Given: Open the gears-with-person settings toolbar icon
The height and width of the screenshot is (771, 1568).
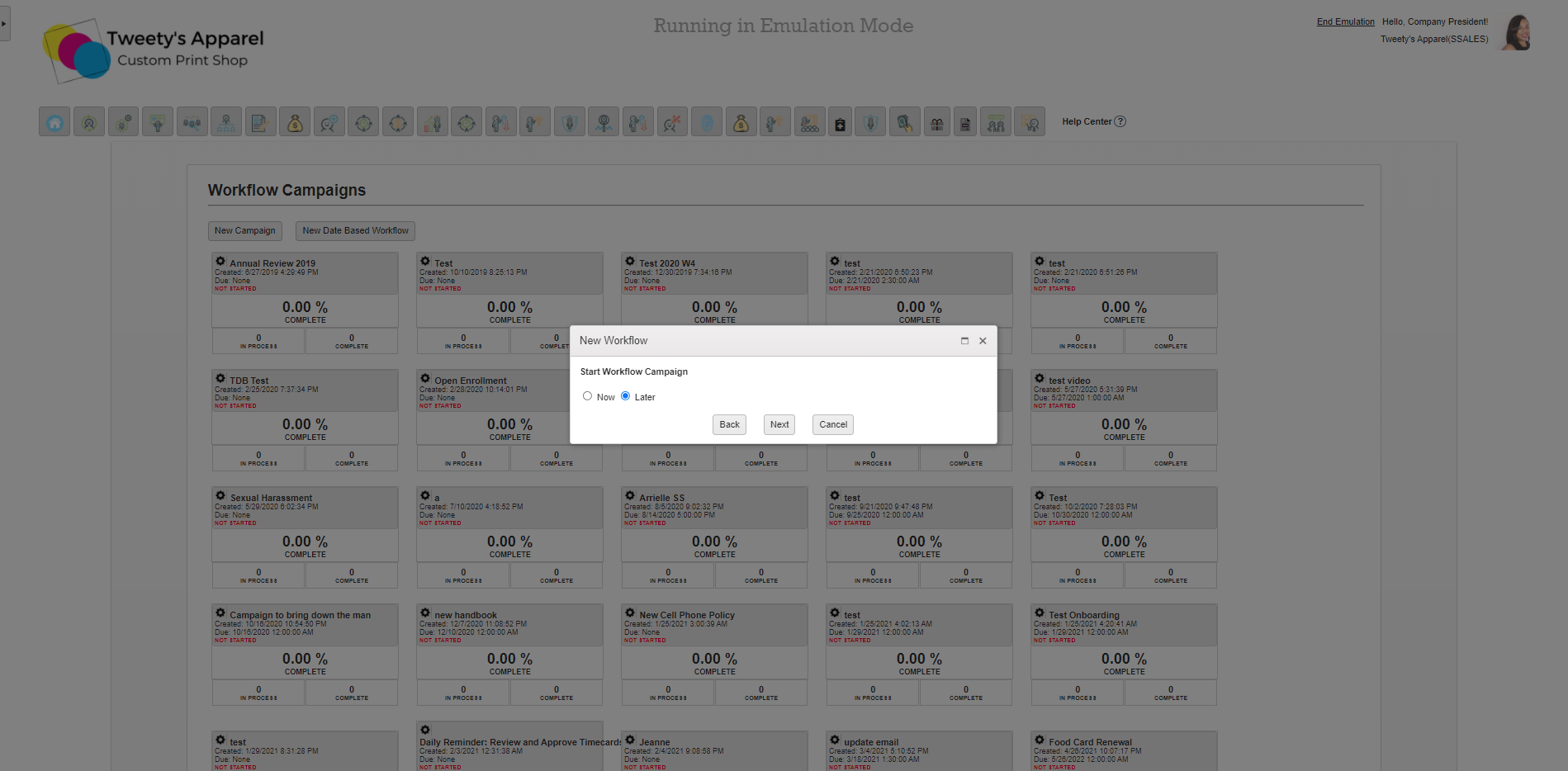Looking at the screenshot, I should pos(123,122).
